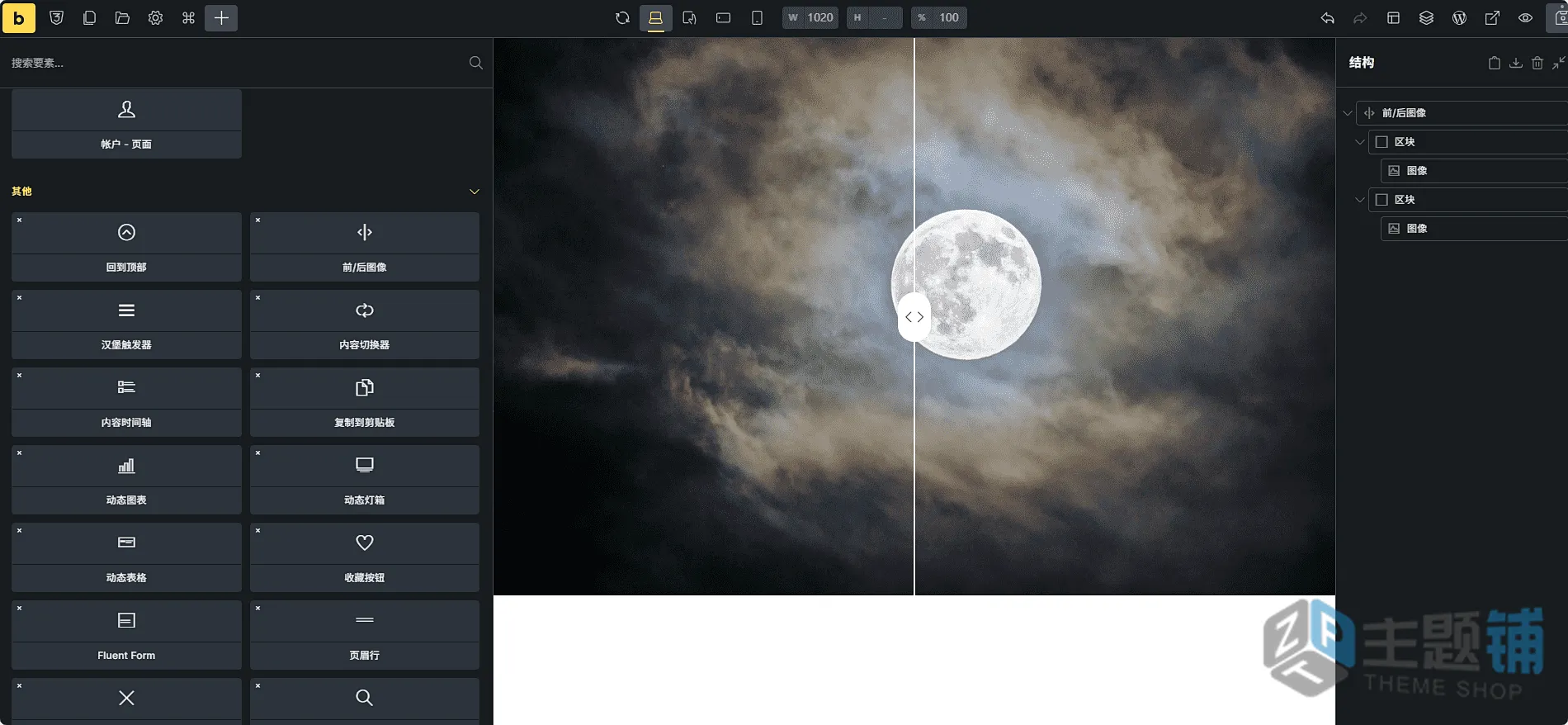Open the Pages icon in top toolbar

tap(89, 17)
